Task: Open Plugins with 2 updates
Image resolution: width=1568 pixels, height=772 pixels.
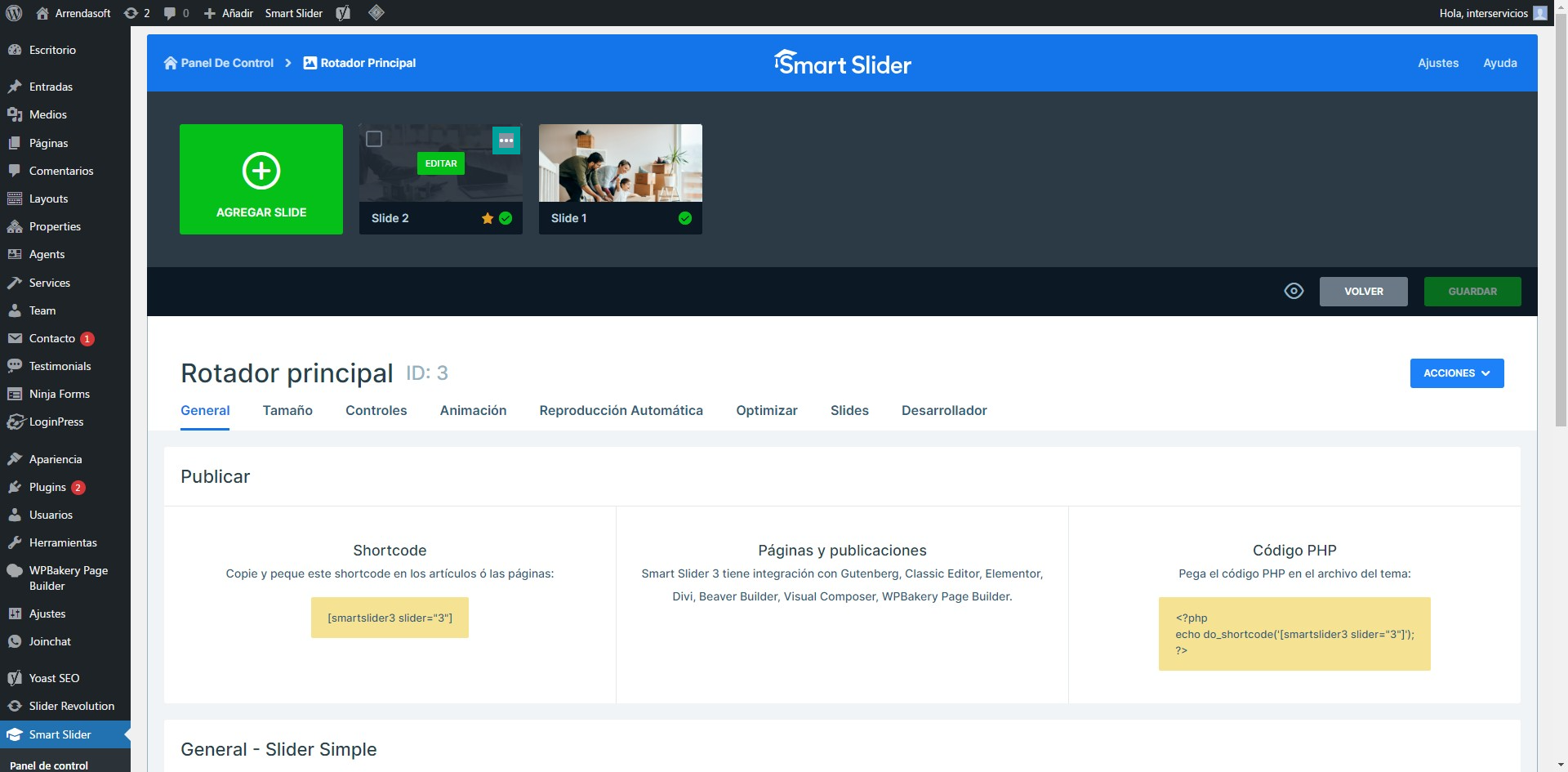Action: 65,487
